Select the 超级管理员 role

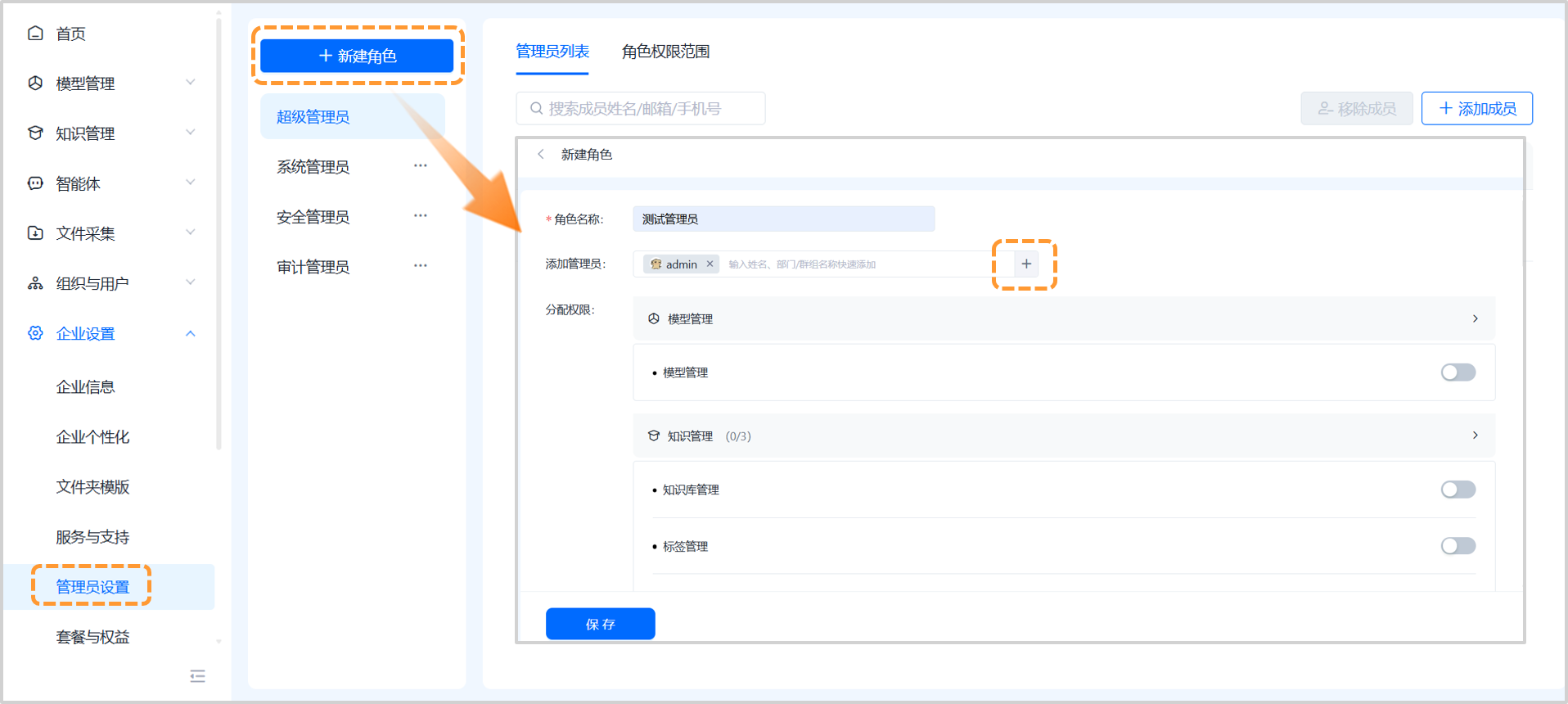pyautogui.click(x=353, y=116)
